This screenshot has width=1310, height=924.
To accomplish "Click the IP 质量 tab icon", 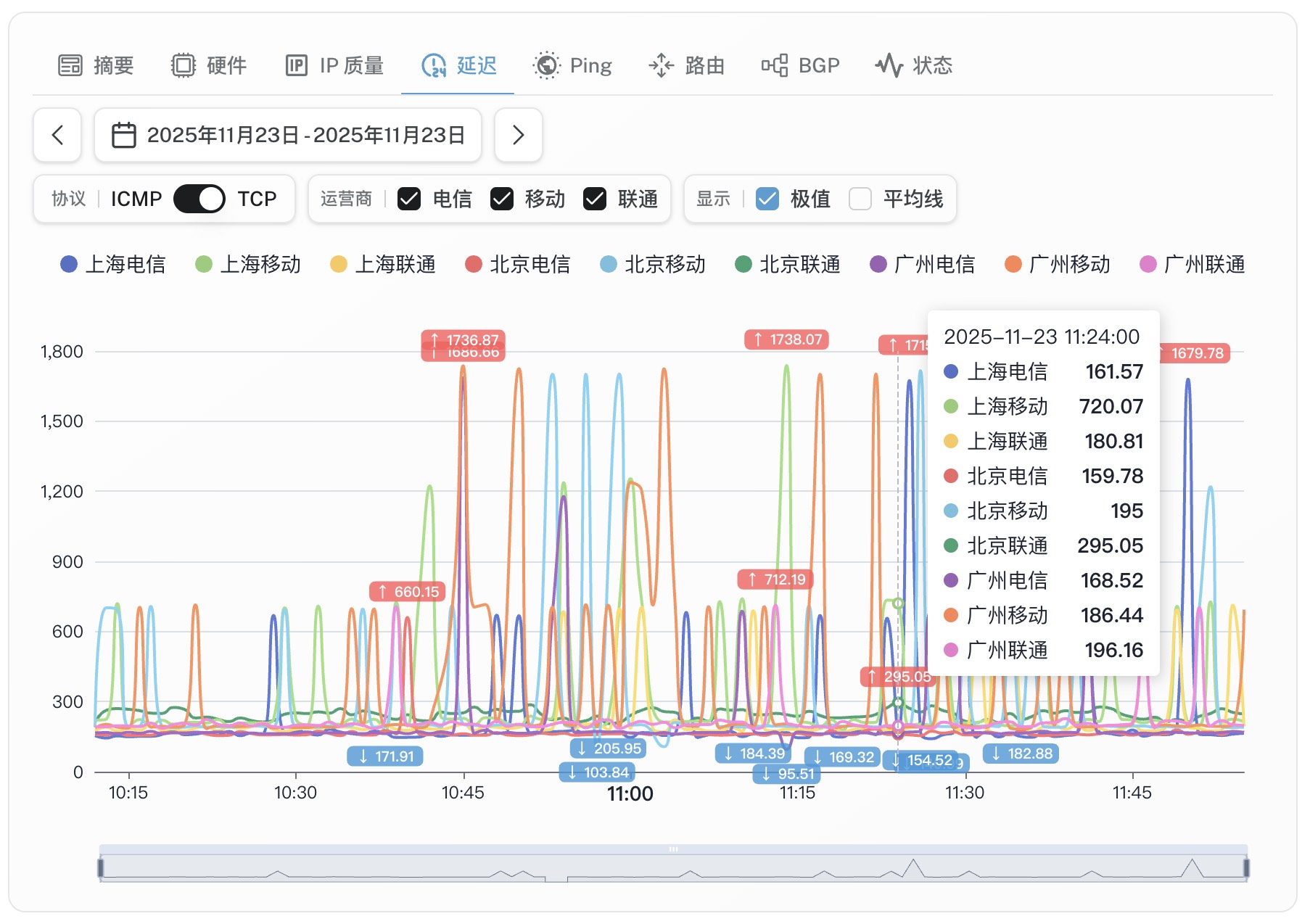I will 296,65.
